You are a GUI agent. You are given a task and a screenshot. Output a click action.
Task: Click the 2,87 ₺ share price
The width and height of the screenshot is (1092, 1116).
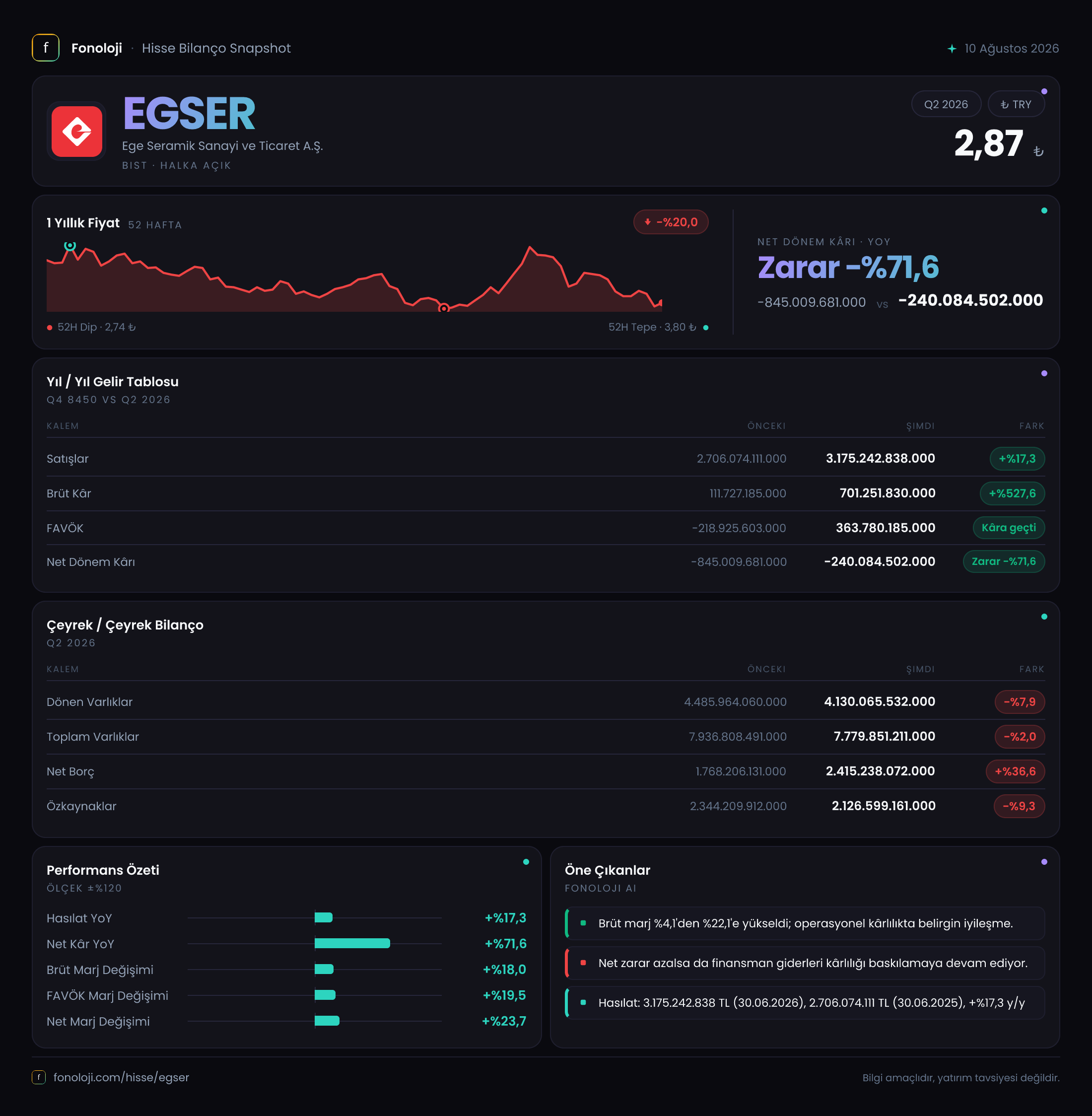coord(998,143)
